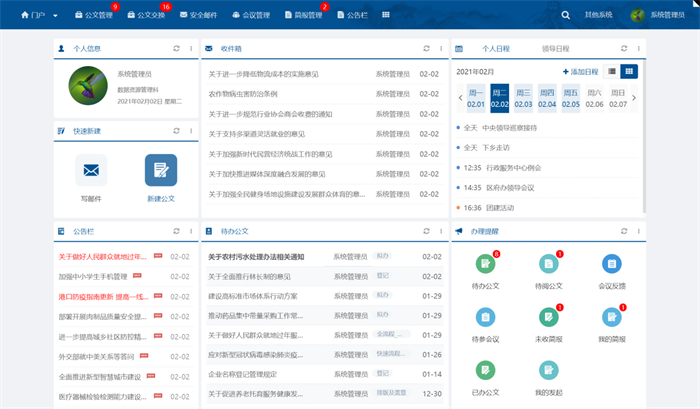The width and height of the screenshot is (700, 409).
Task: Open the 新建公文 quick-create icon
Action: (160, 171)
